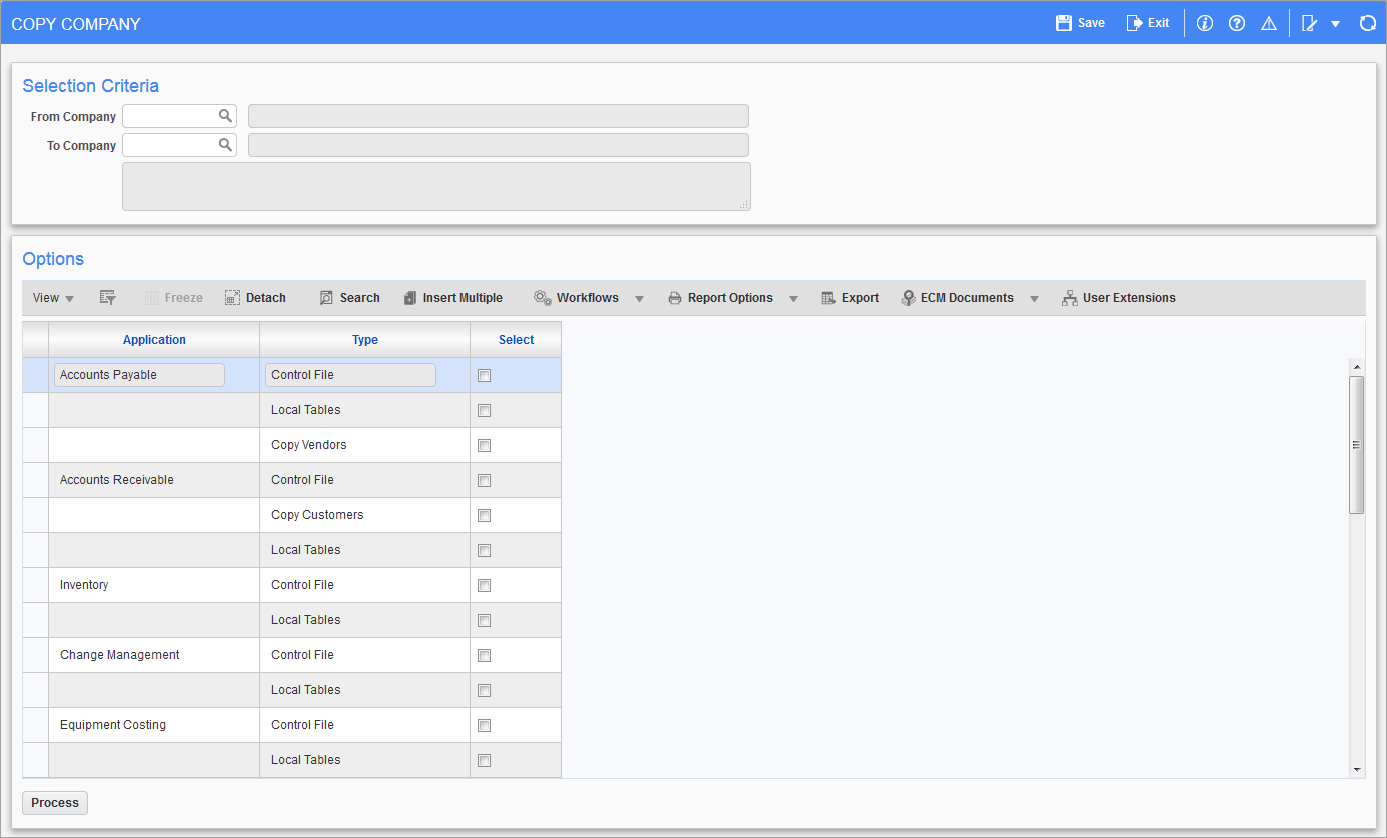Open the View dropdown menu
This screenshot has width=1387, height=838.
[53, 298]
